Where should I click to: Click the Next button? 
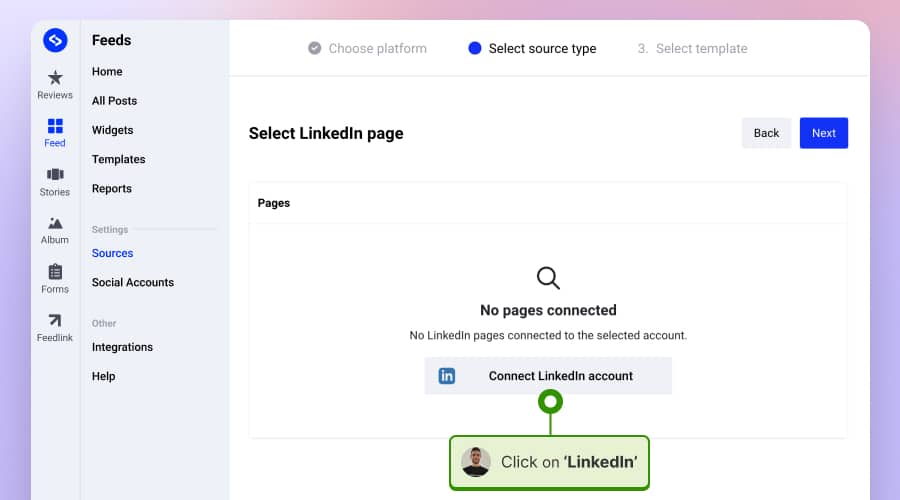[824, 133]
